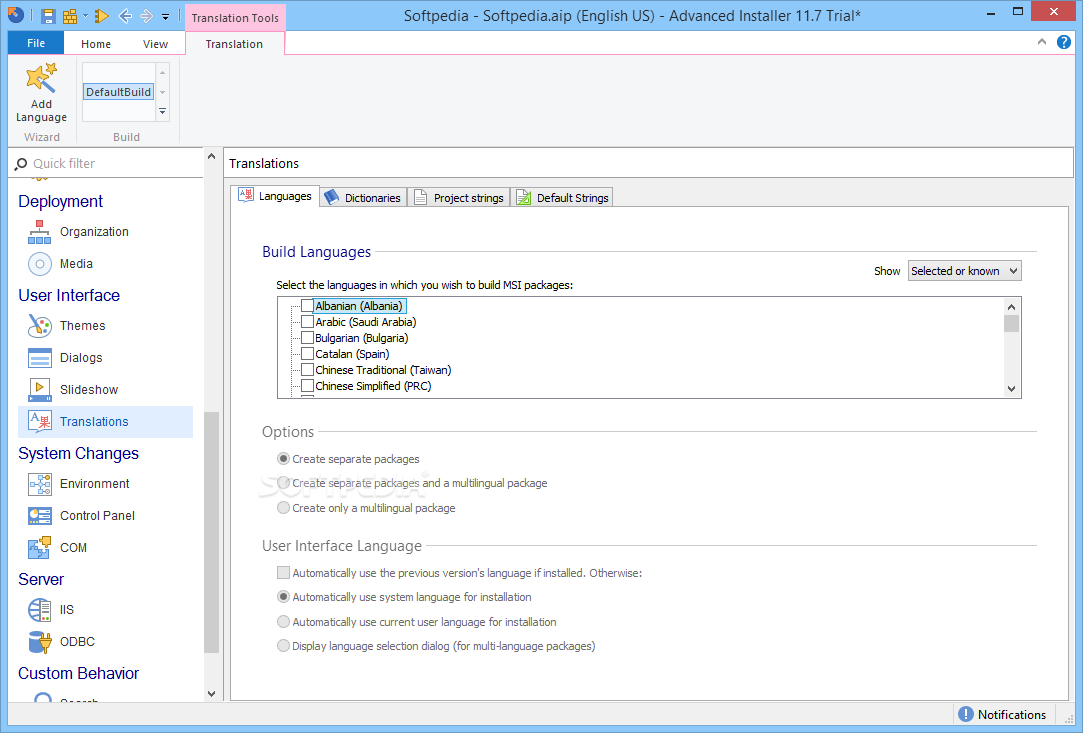
Task: Select separate packages and a multilingual package
Action: pyautogui.click(x=283, y=483)
